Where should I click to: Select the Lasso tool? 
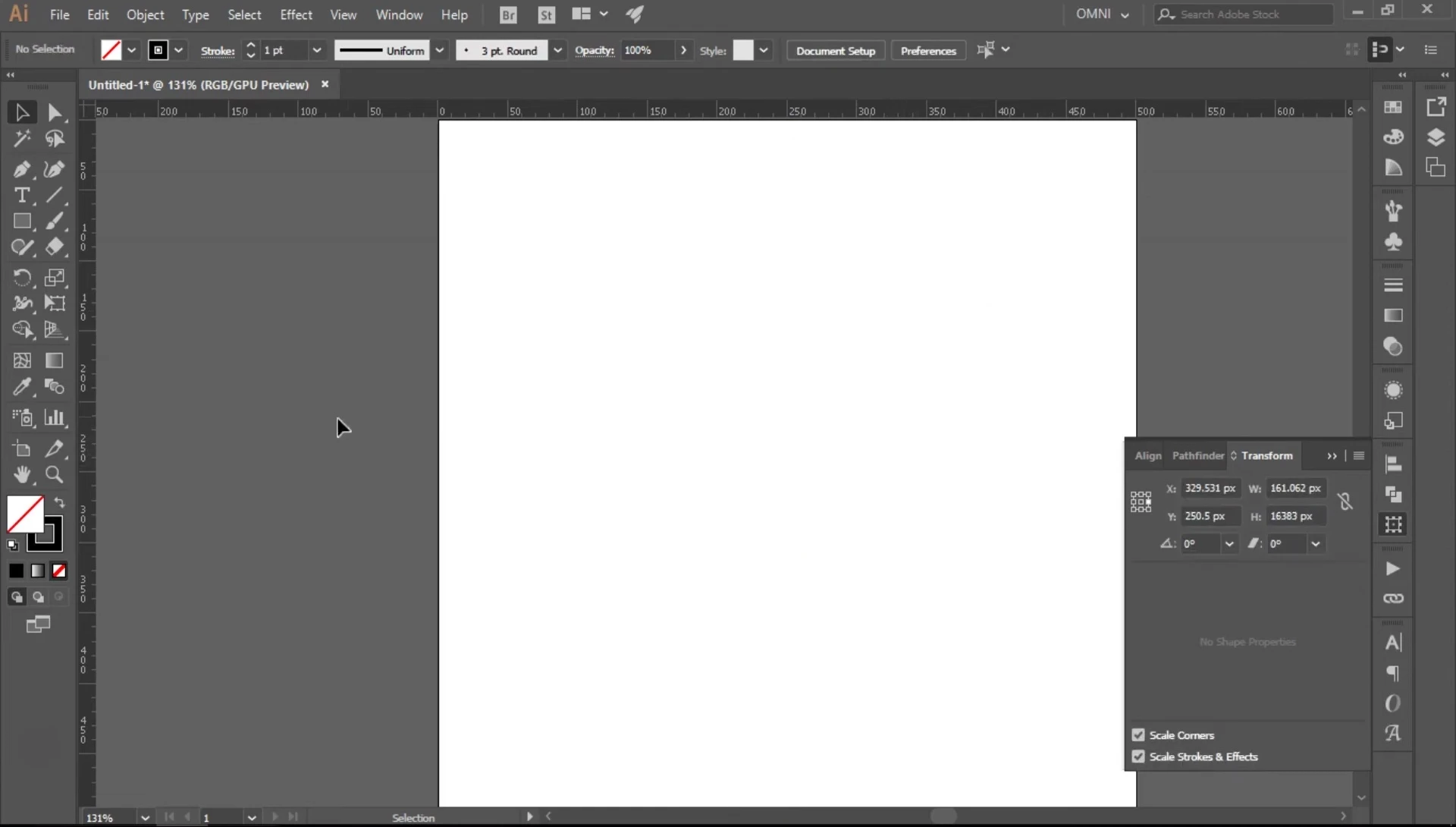coord(54,139)
